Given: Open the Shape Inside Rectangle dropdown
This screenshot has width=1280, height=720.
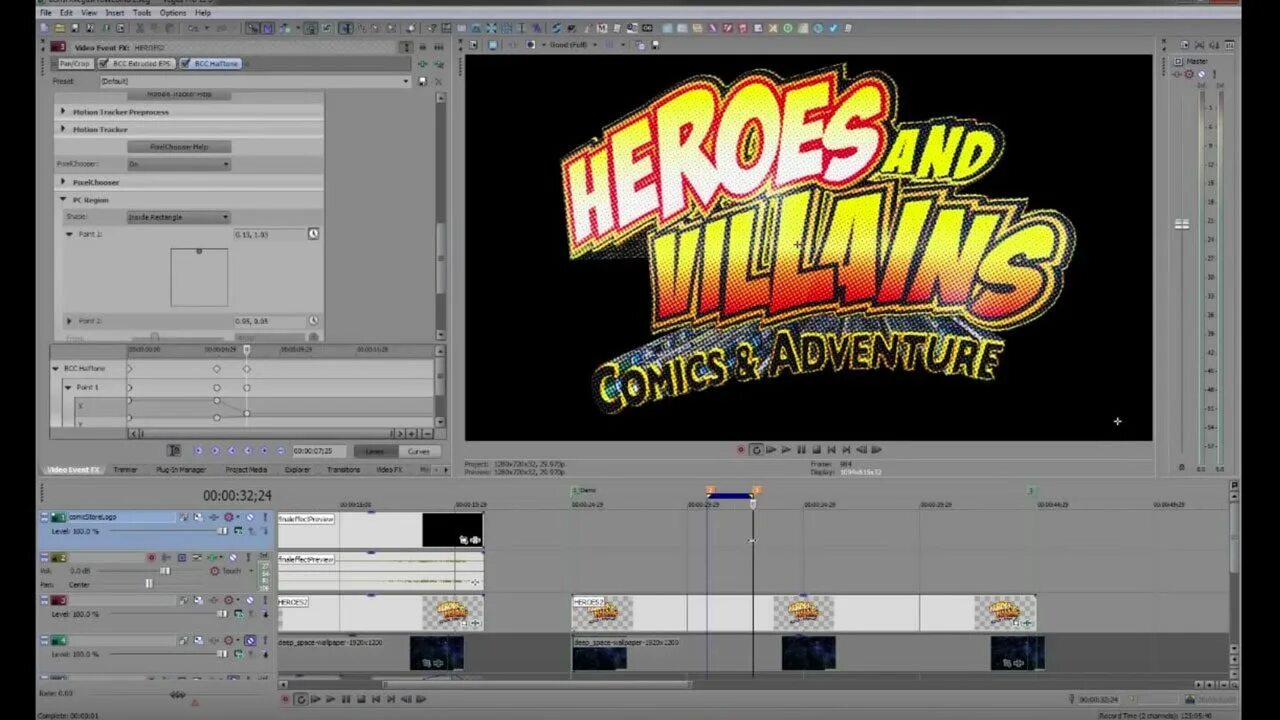Looking at the screenshot, I should point(179,217).
